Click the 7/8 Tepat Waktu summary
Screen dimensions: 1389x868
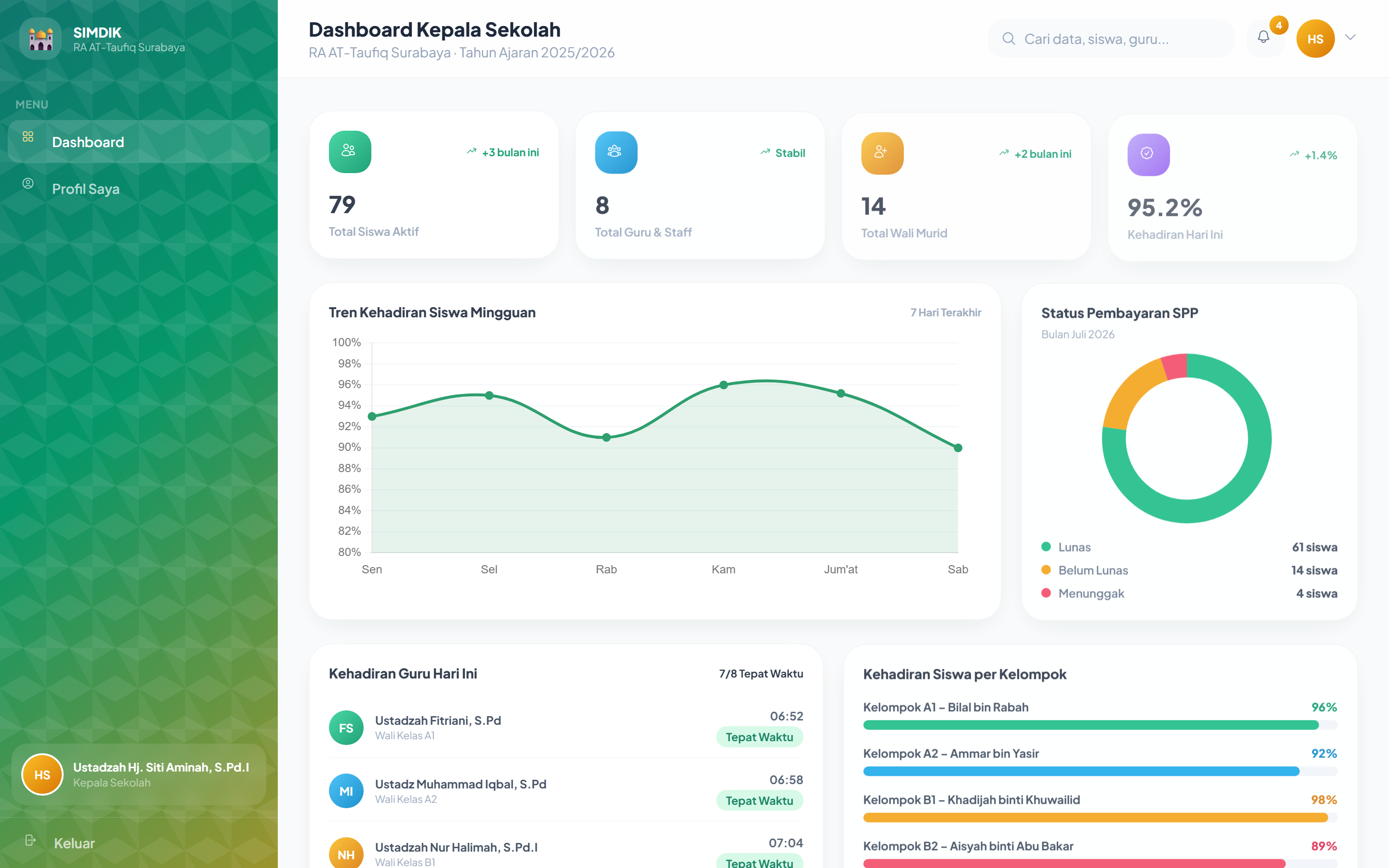pos(761,673)
